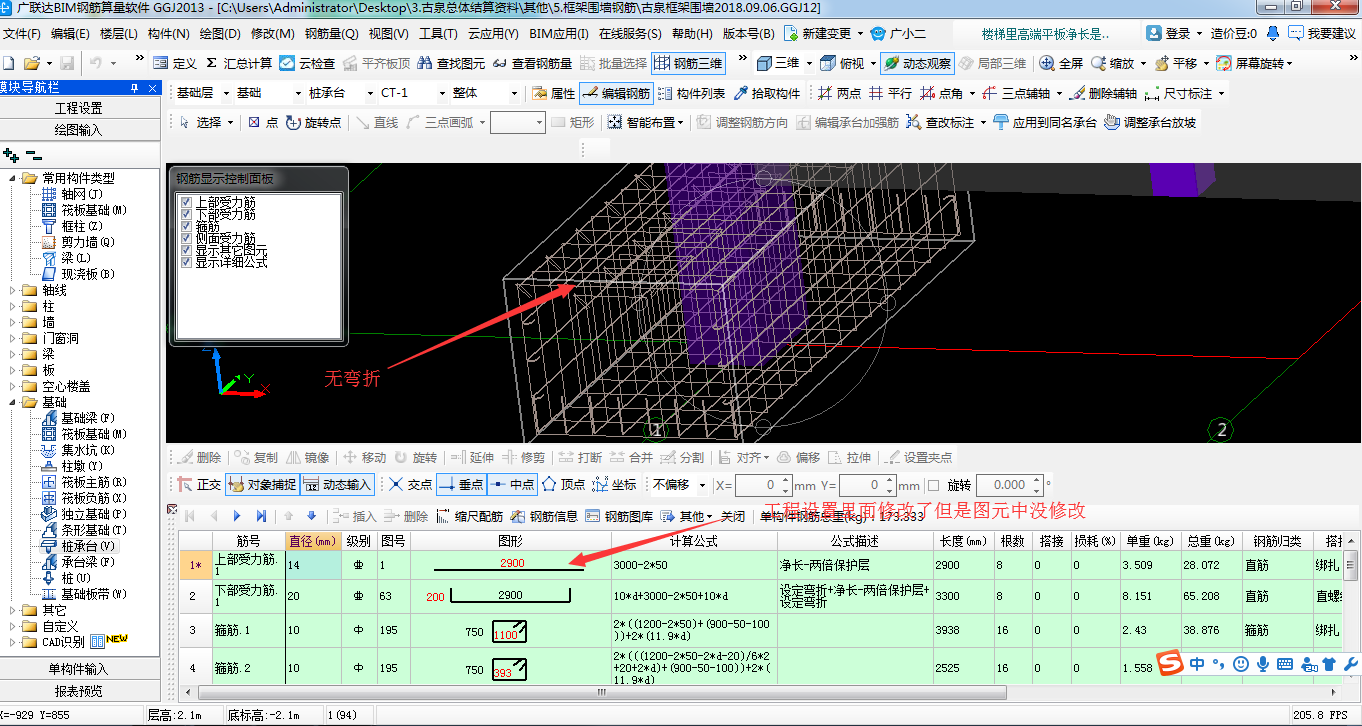Image resolution: width=1362 pixels, height=726 pixels.
Task: Toggle 显示详细公式 checkbox
Action: [186, 262]
